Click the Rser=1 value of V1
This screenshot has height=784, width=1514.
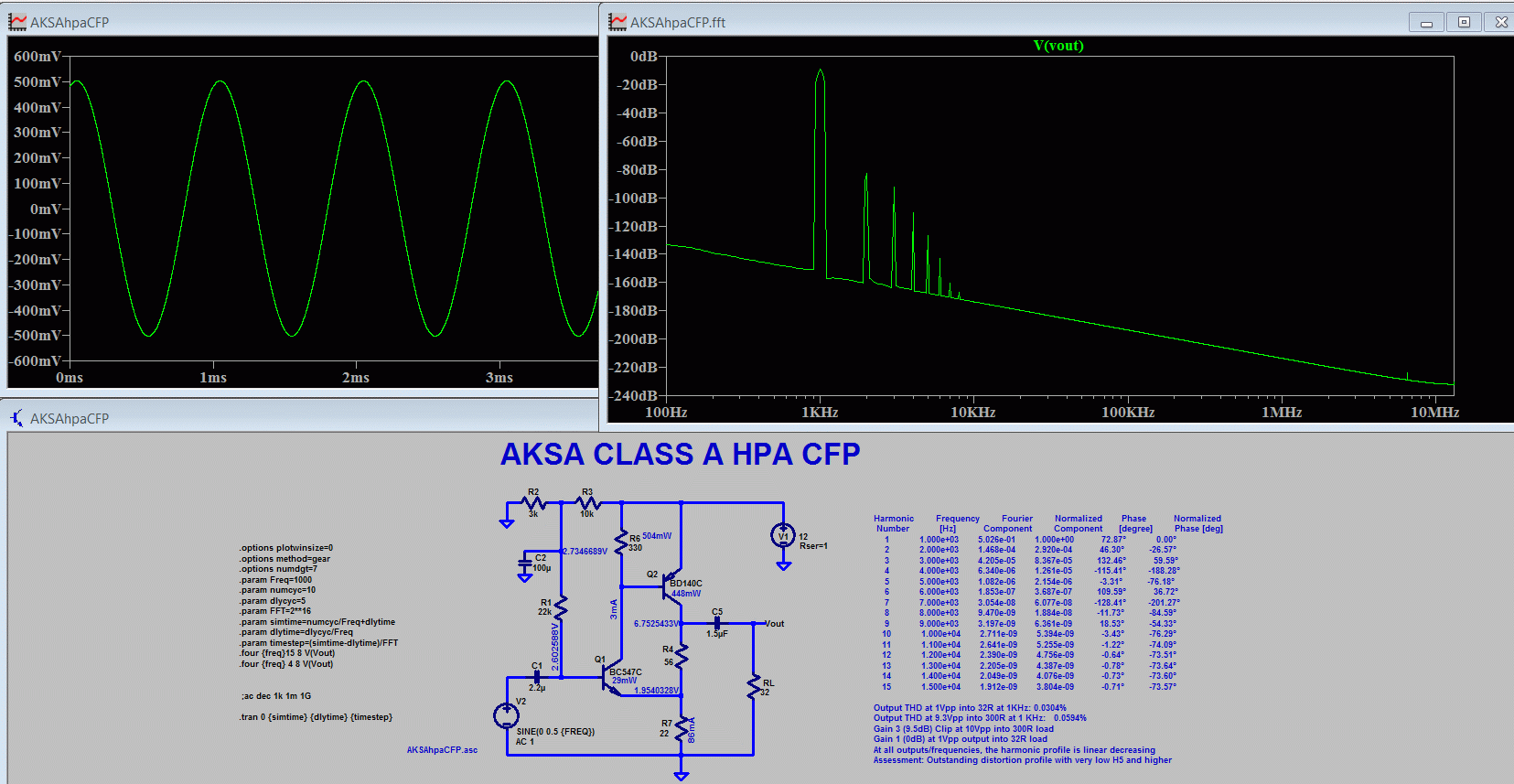813,546
